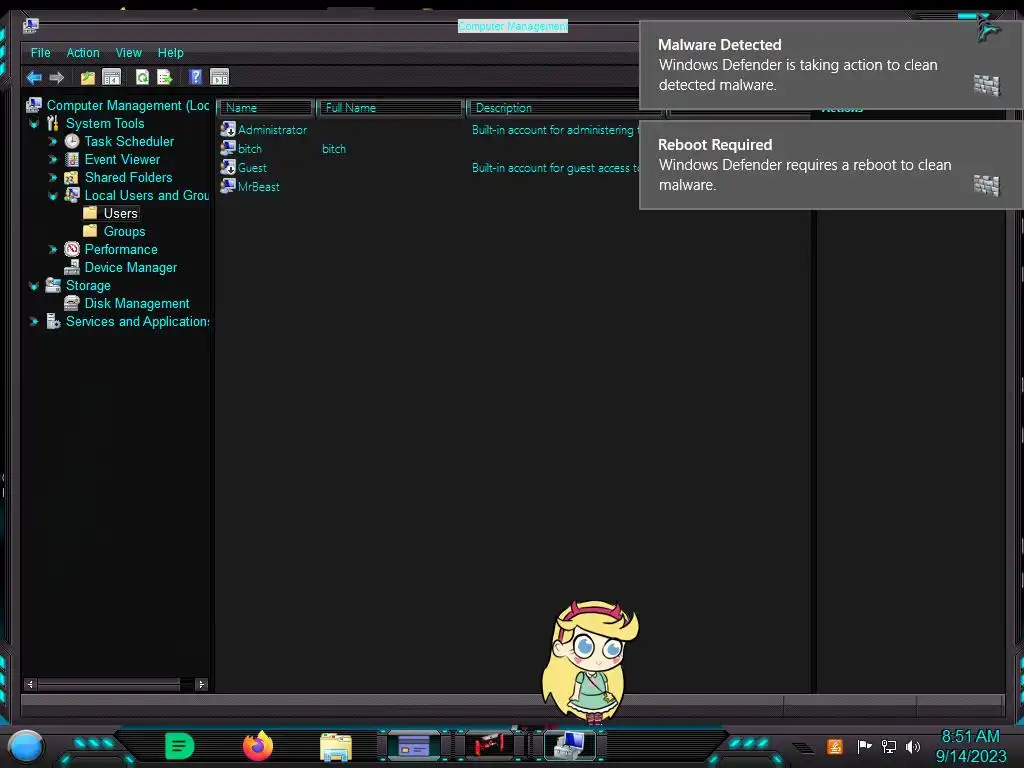Click the tree pane right scroll arrow

(201, 684)
